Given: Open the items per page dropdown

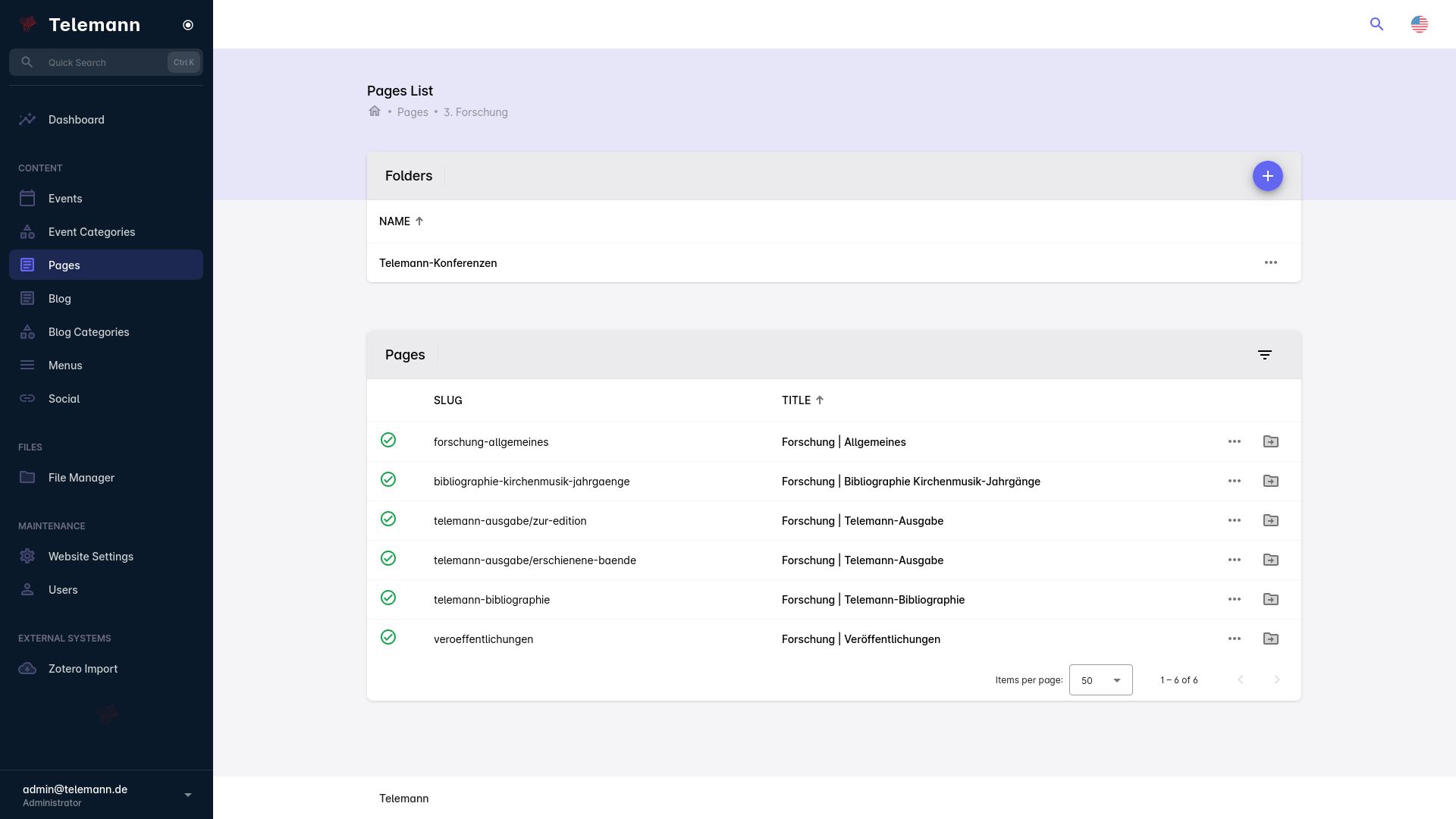Looking at the screenshot, I should pos(1100,679).
